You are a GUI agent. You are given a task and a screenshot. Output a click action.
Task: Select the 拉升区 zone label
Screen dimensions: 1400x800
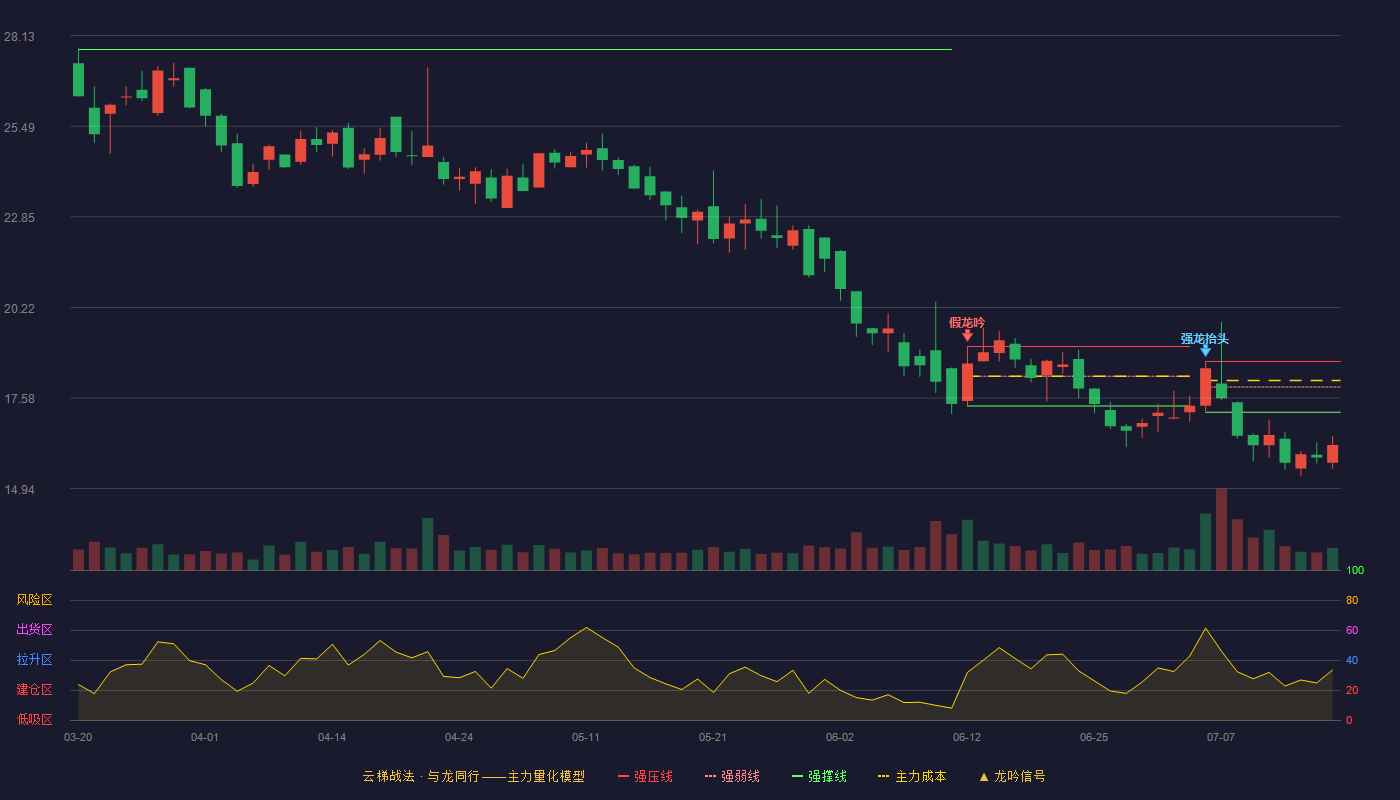pyautogui.click(x=34, y=660)
